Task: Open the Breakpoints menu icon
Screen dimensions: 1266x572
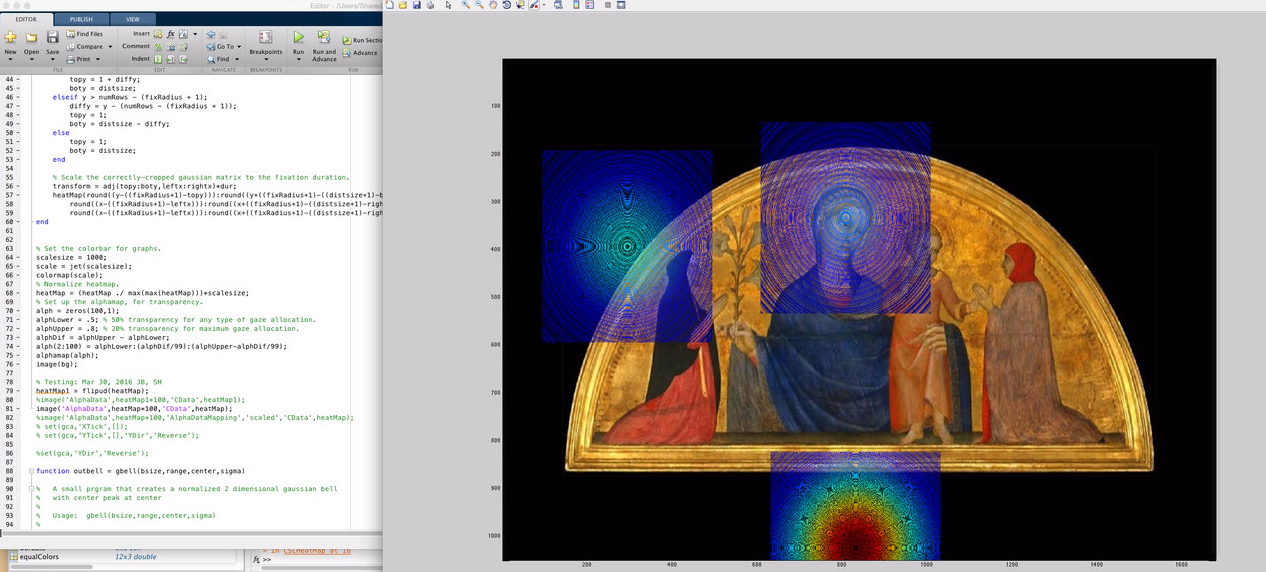Action: pyautogui.click(x=266, y=37)
